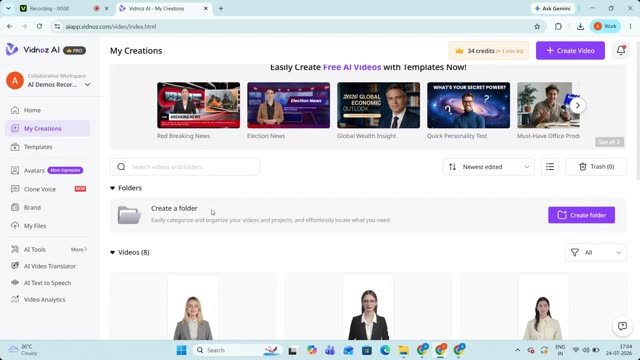
Task: Bookmark this page with the star icon
Action: pyautogui.click(x=537, y=27)
